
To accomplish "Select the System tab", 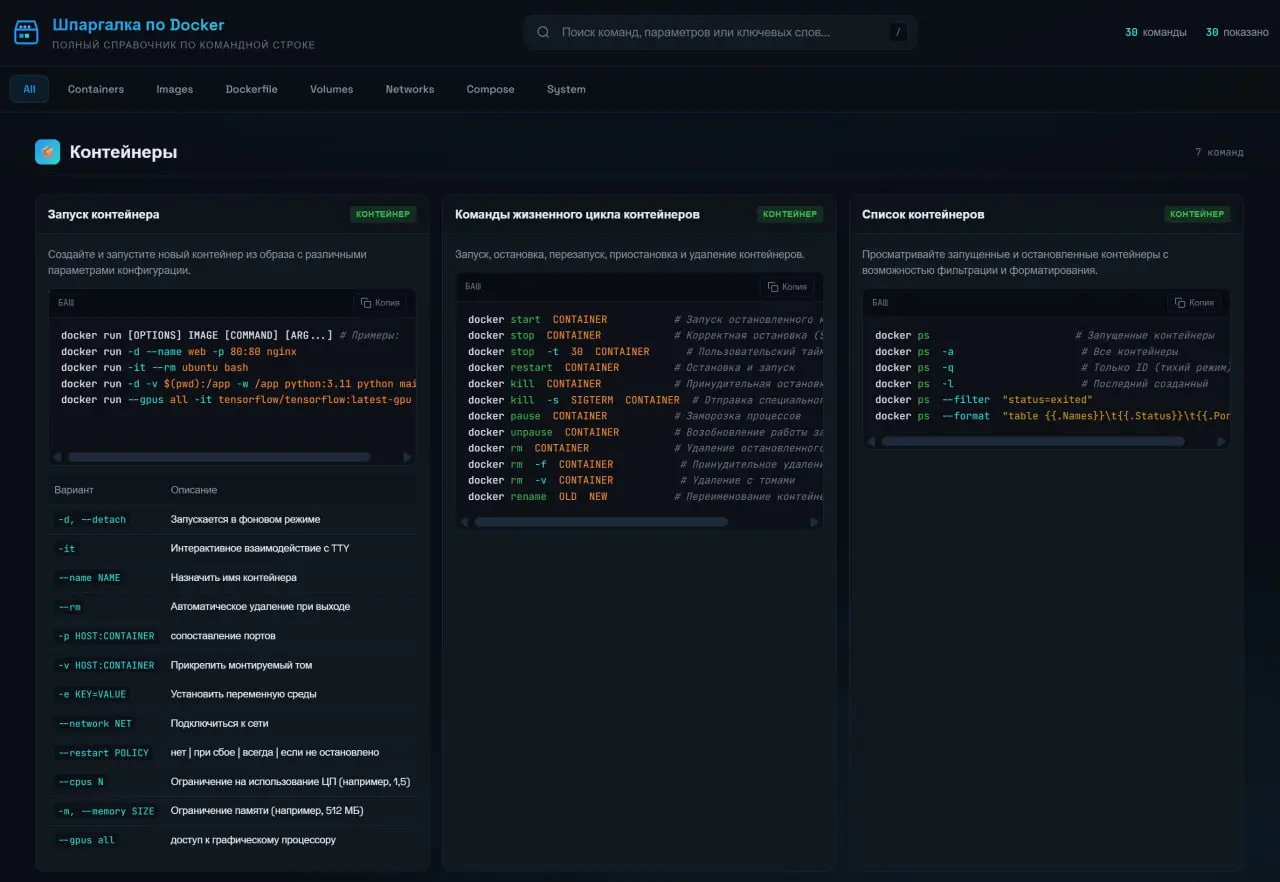I will click(x=566, y=89).
